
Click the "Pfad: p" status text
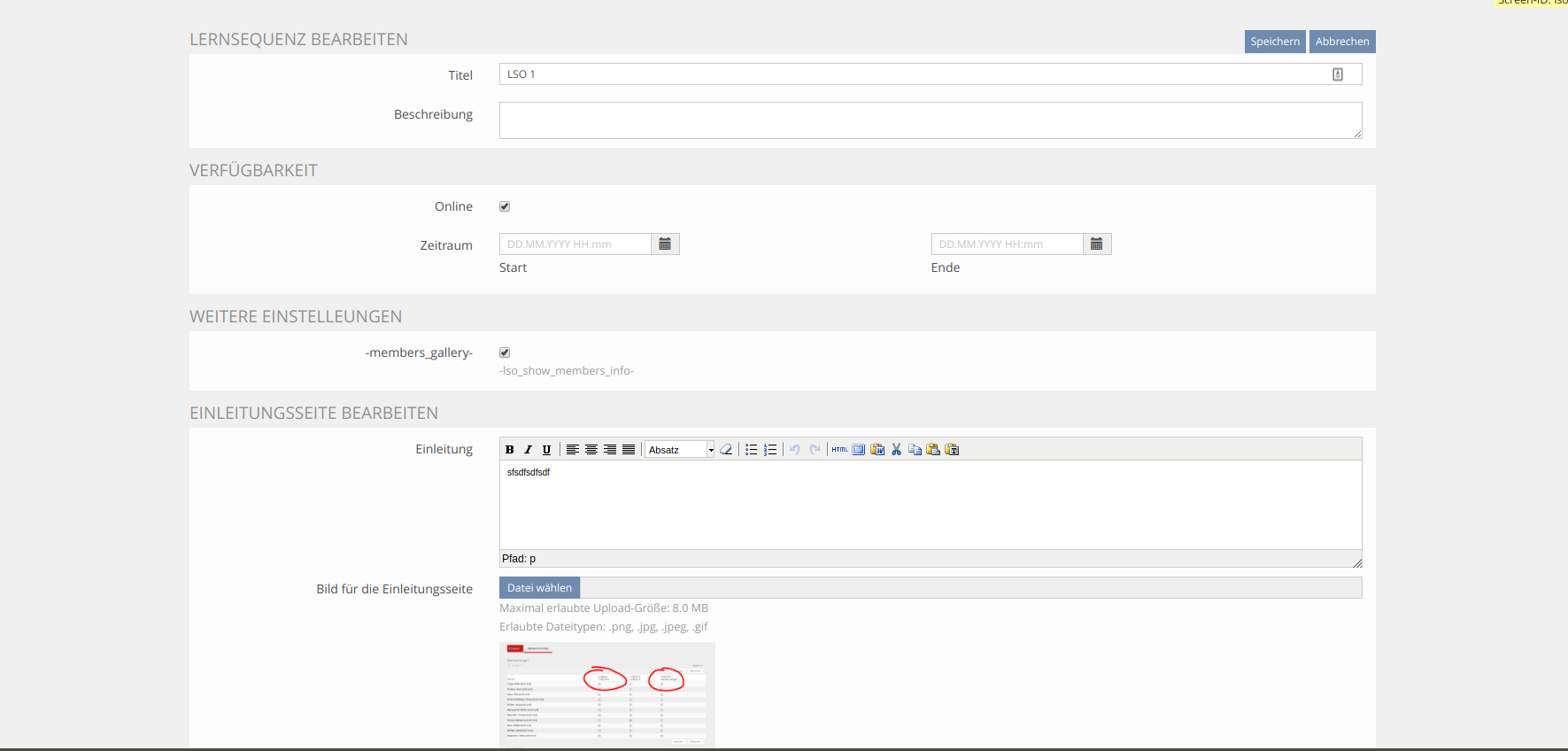(519, 559)
